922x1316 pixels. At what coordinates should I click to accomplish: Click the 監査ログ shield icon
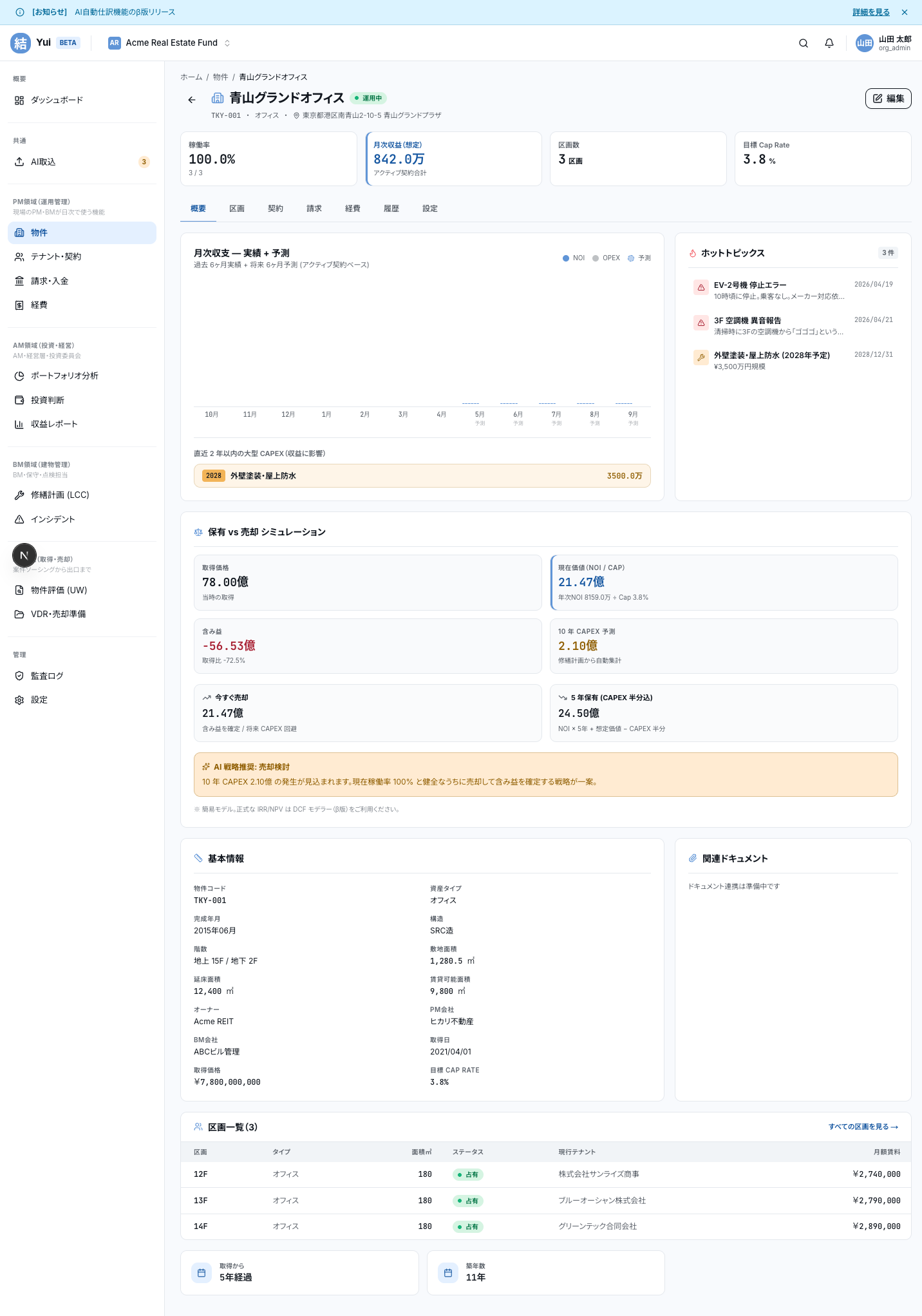[x=19, y=676]
